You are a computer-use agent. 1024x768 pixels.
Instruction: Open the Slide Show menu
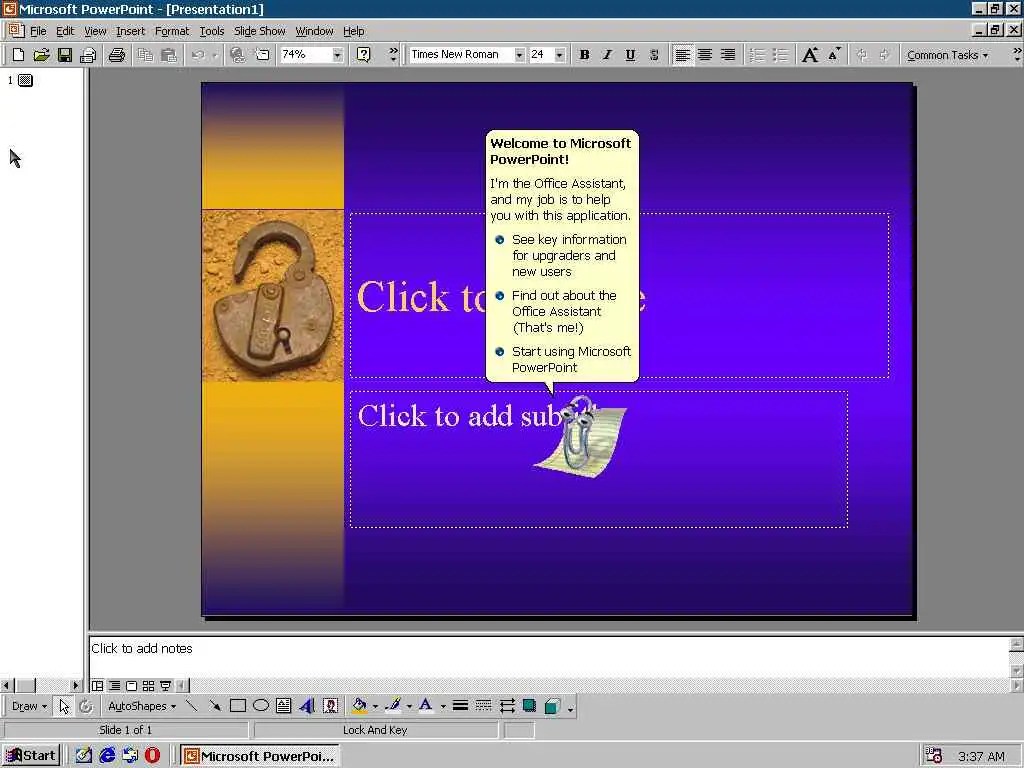(x=259, y=31)
